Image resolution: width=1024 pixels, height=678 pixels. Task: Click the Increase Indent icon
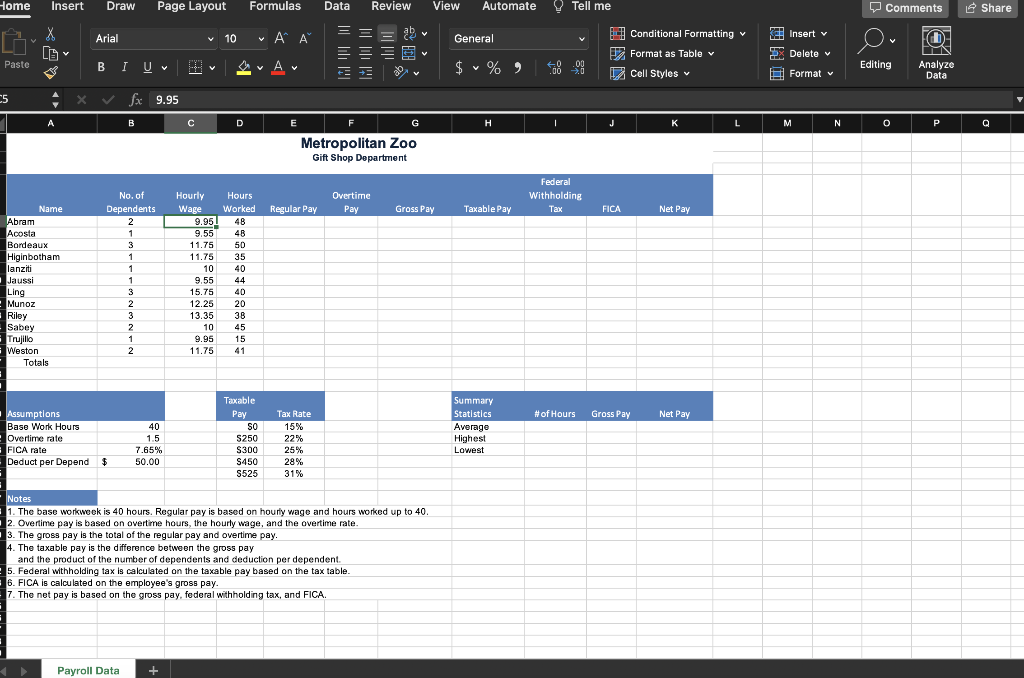(x=366, y=73)
